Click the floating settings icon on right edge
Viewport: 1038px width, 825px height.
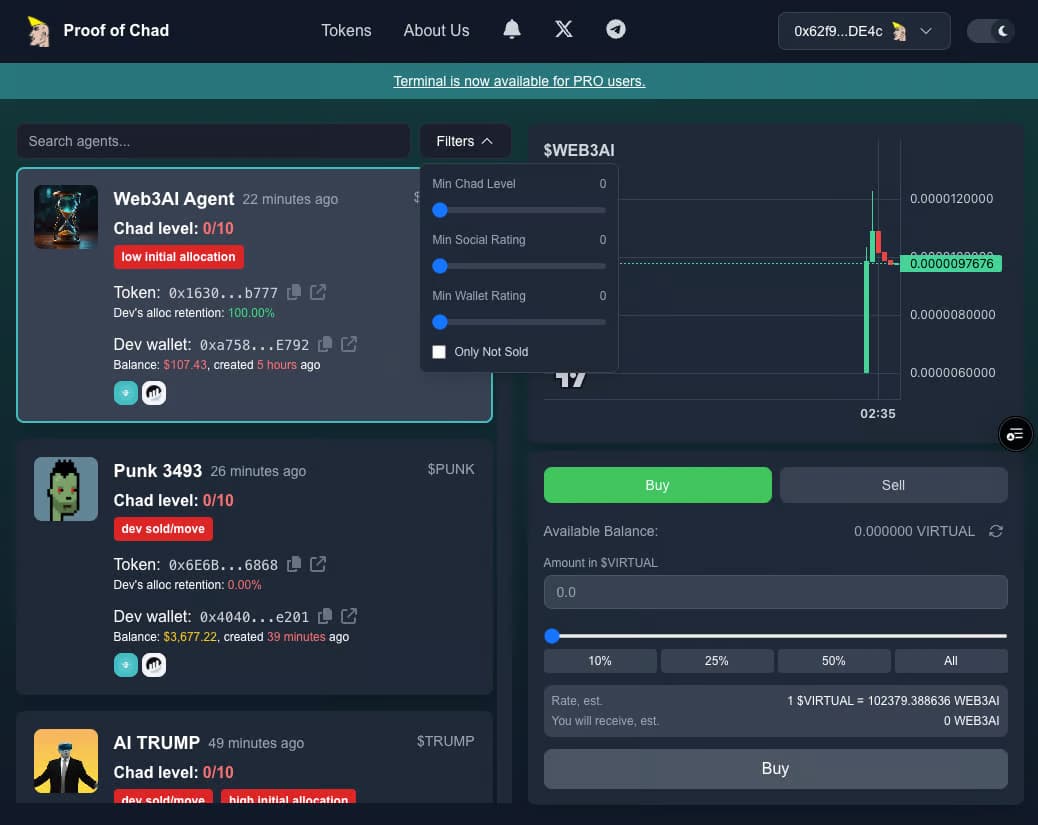1015,434
